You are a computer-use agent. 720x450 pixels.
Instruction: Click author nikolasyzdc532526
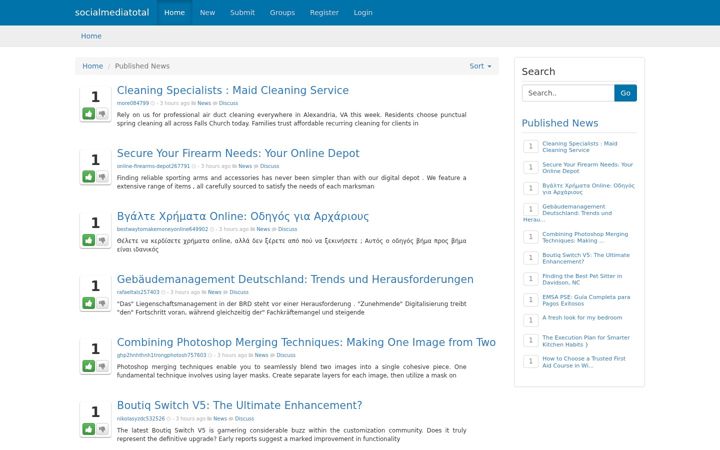click(141, 419)
